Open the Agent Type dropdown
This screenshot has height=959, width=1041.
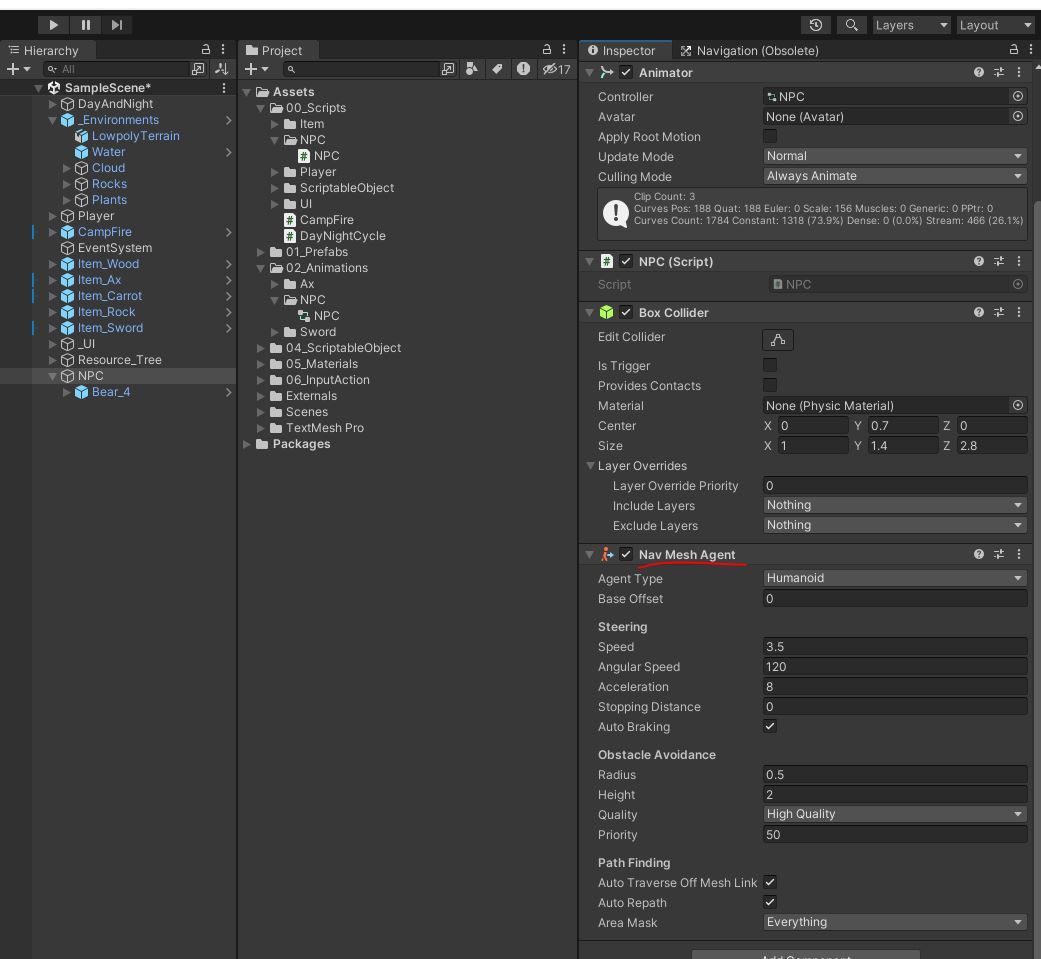click(894, 578)
